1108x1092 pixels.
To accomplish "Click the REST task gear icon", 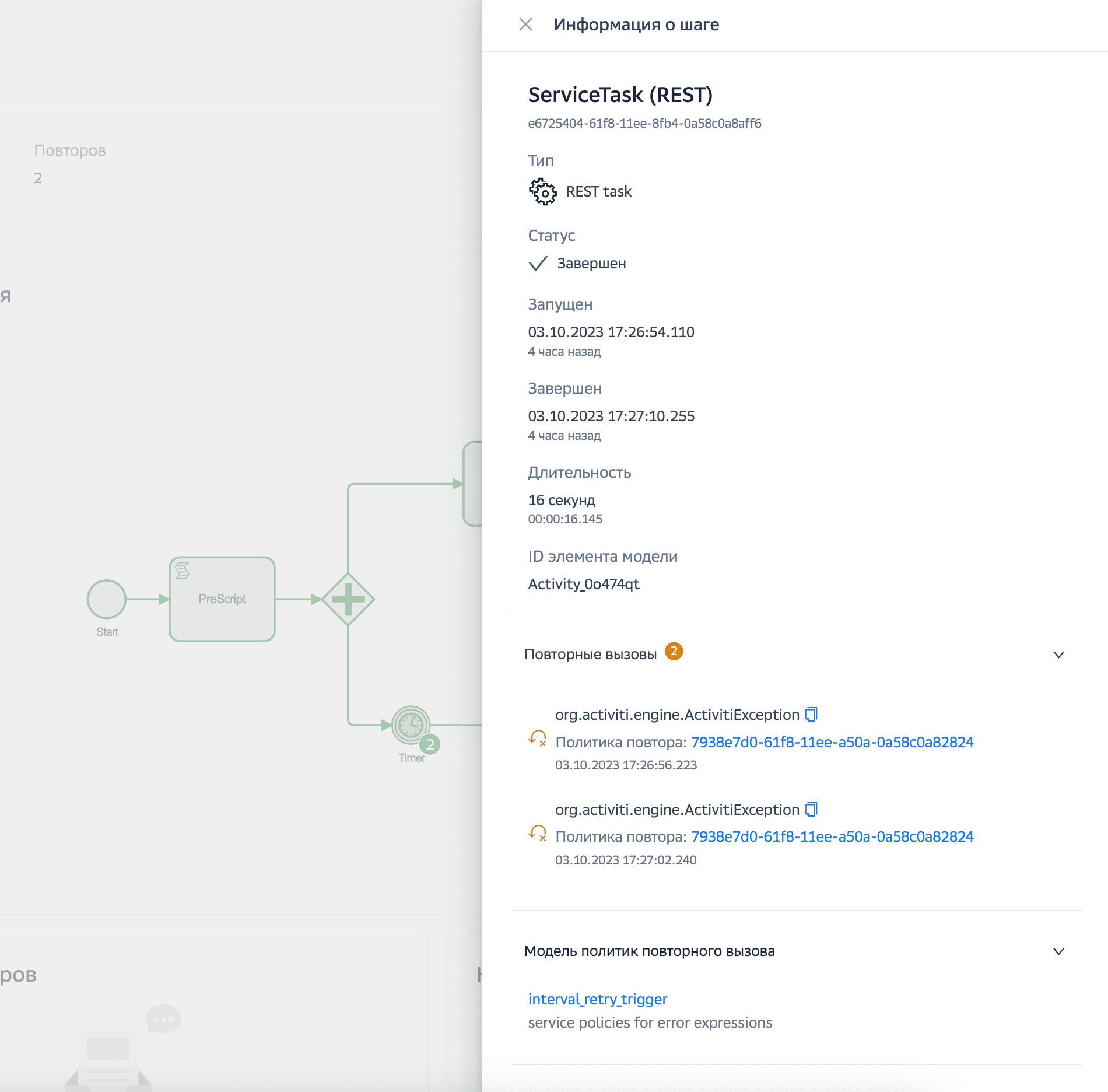I will point(542,192).
